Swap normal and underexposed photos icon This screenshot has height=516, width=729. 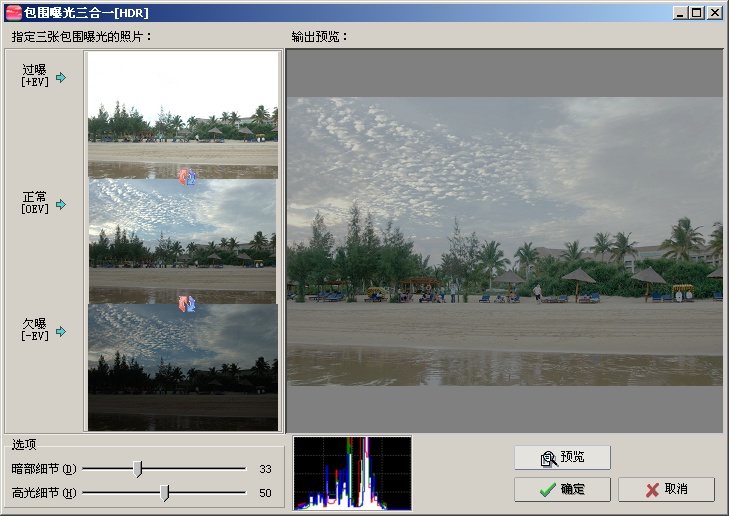[x=187, y=304]
